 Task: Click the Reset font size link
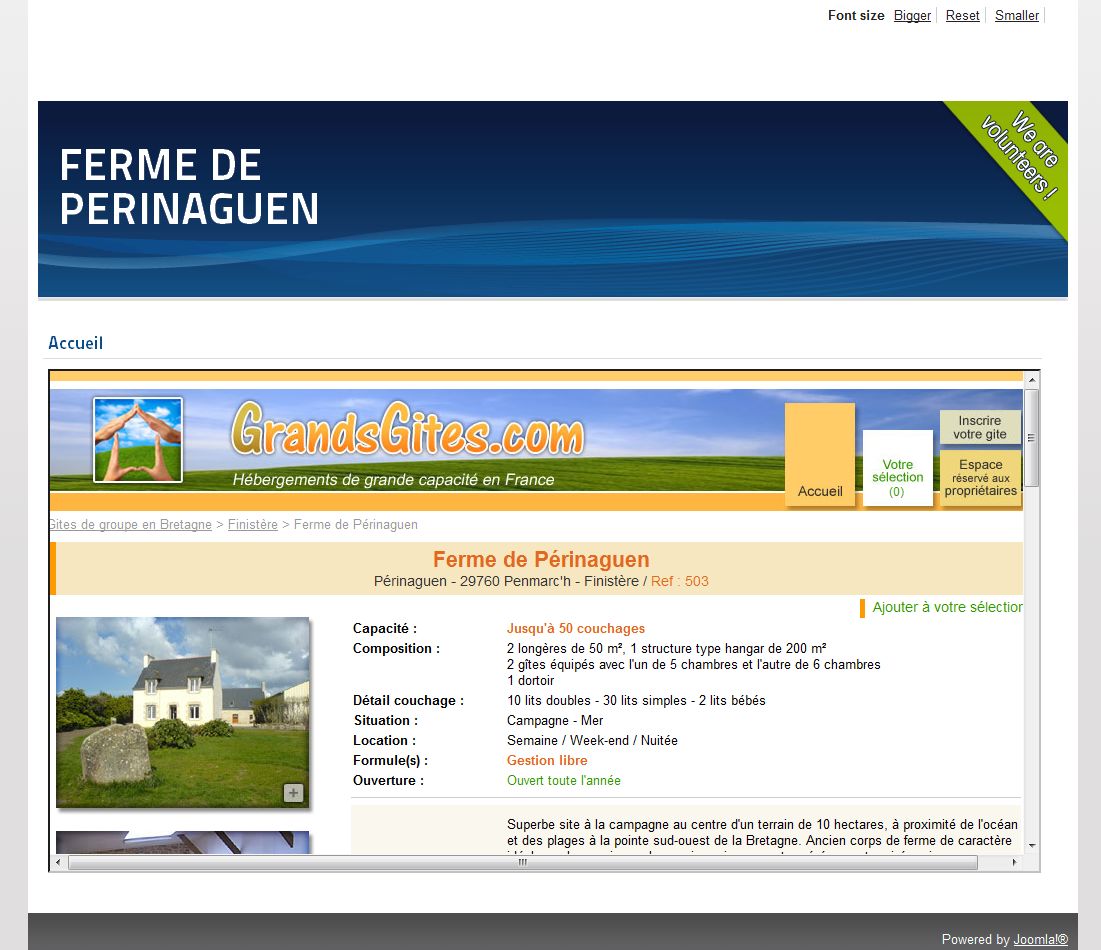(x=962, y=15)
